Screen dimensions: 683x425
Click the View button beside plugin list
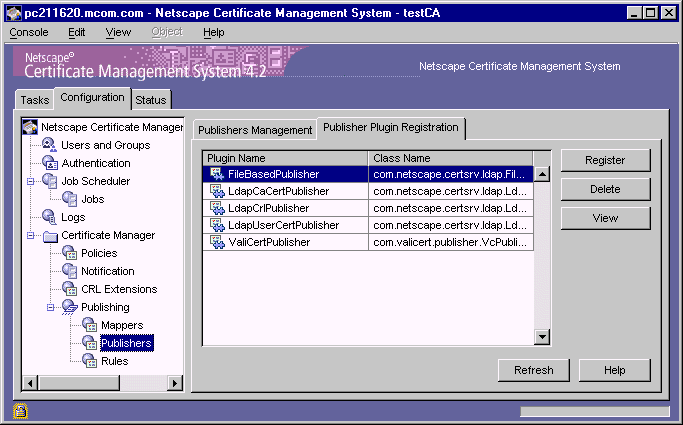pos(605,218)
